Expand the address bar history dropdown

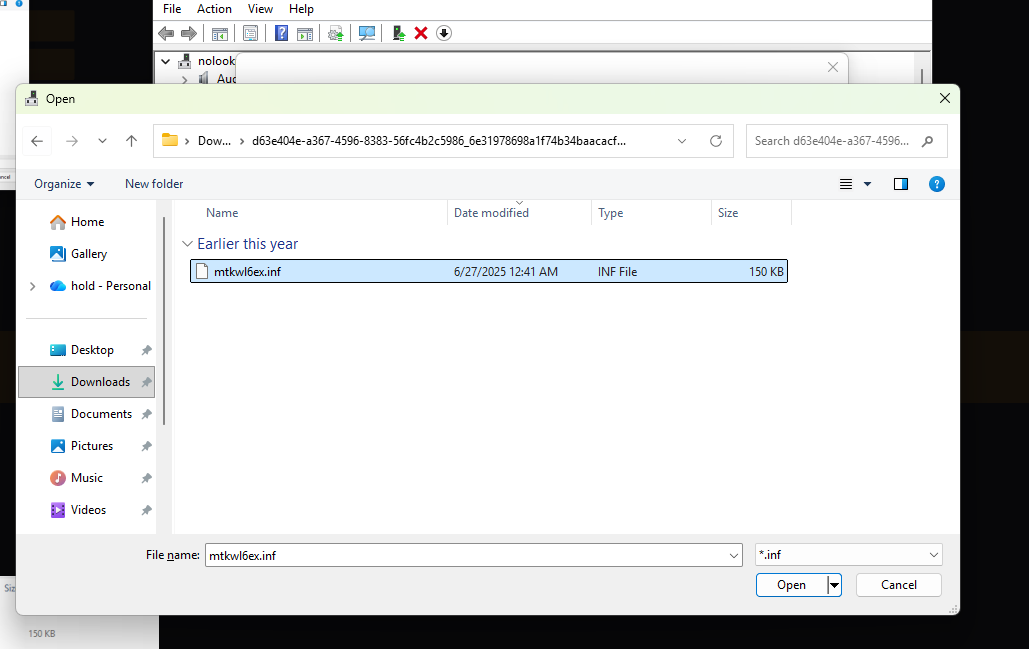[x=682, y=141]
